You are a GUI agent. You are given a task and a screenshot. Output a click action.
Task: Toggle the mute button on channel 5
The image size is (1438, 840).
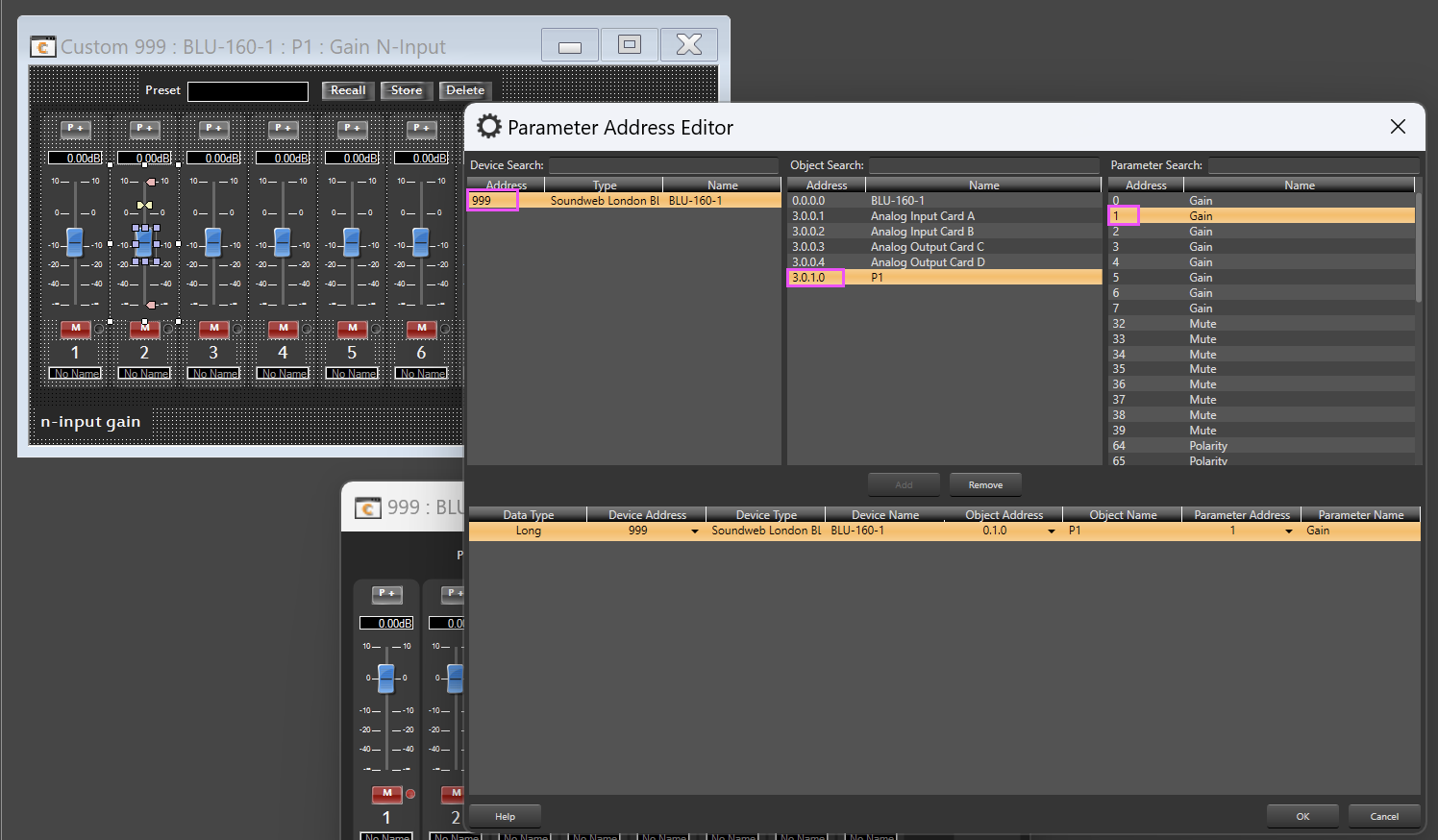(x=352, y=329)
